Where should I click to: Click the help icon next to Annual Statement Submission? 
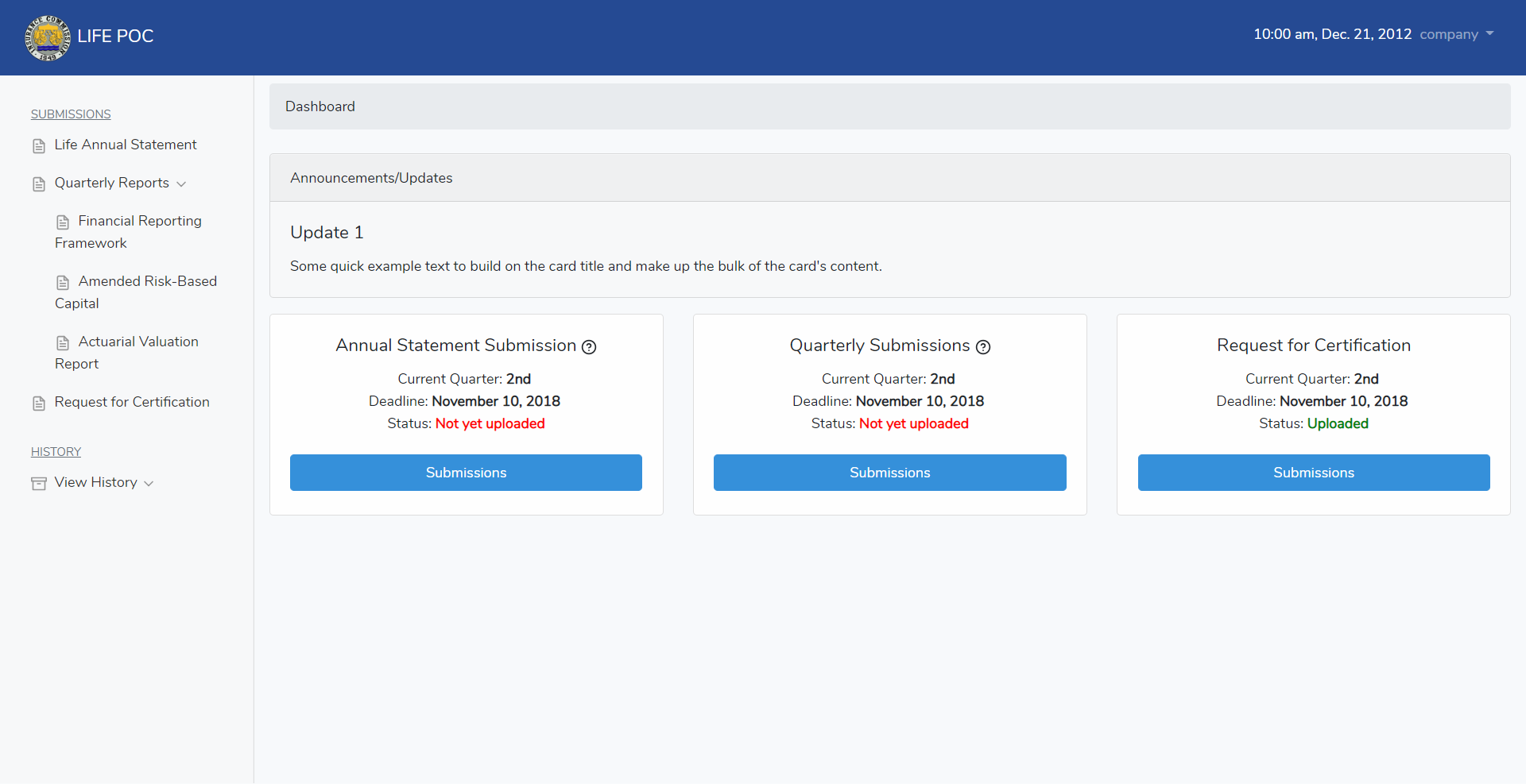pos(589,347)
